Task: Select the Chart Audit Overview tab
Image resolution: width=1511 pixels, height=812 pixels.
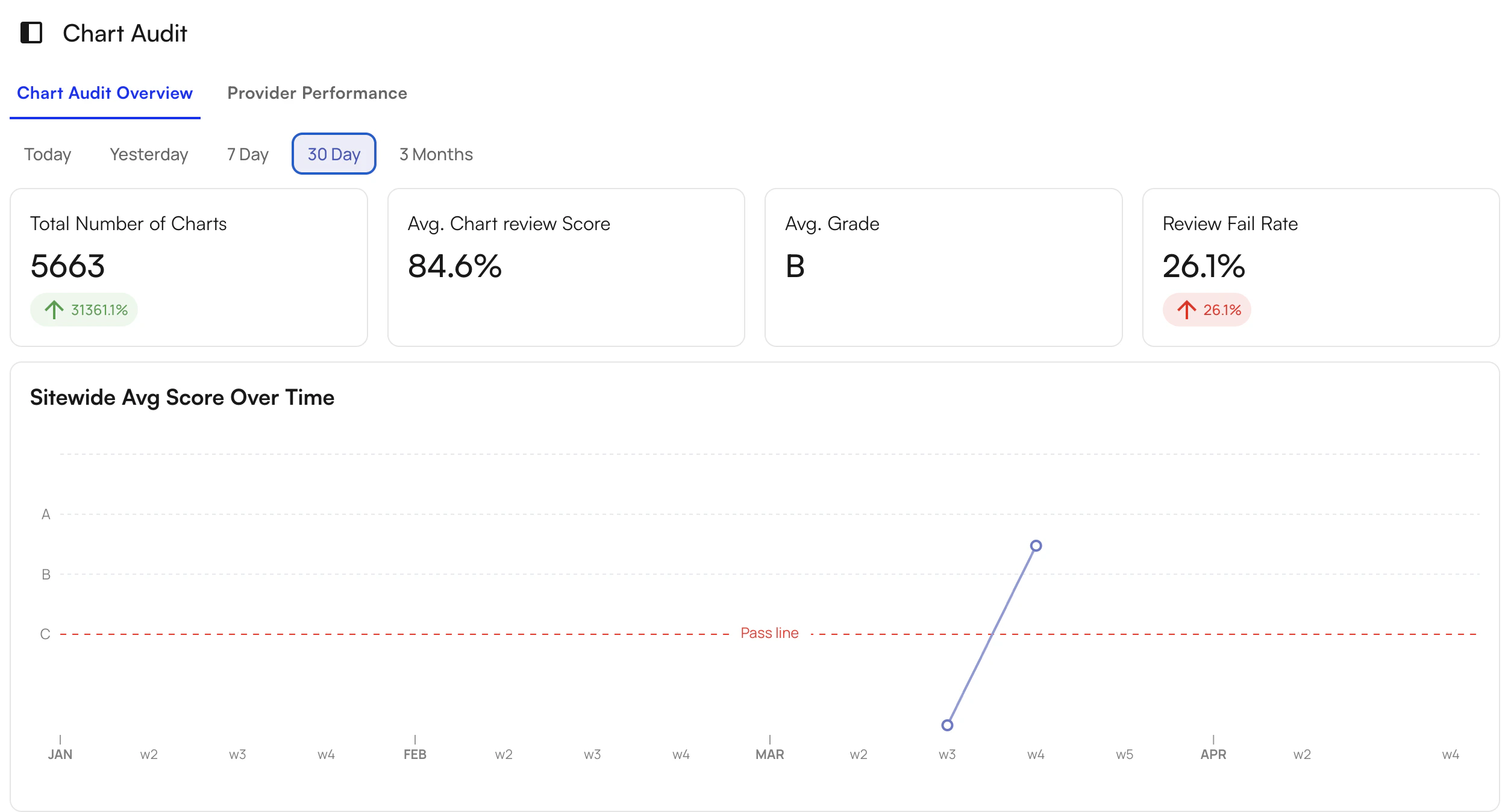Action: [104, 93]
